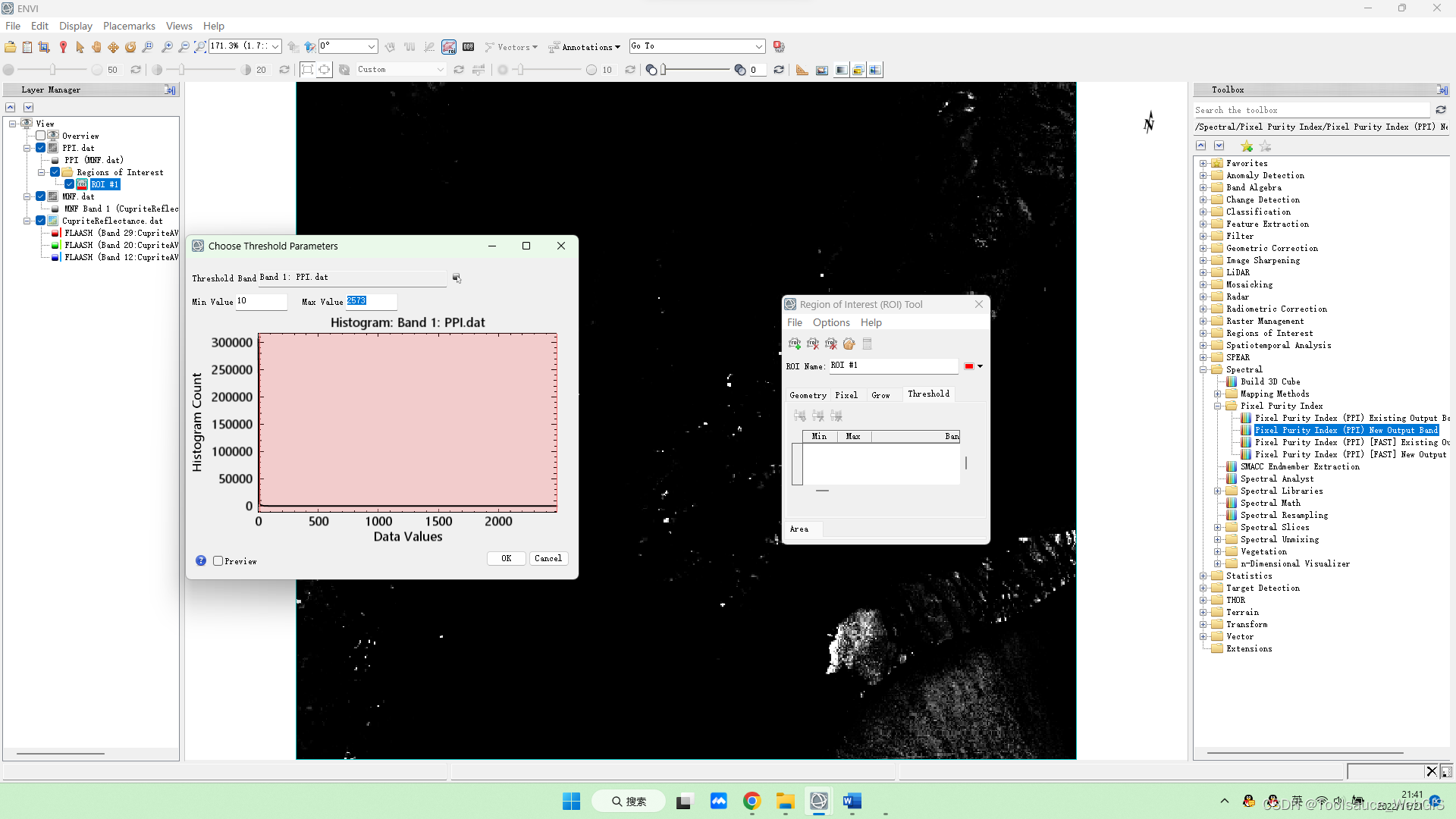Toggle the Overview checkbox in Layer Manager
Viewport: 1456px width, 819px height.
pos(41,136)
